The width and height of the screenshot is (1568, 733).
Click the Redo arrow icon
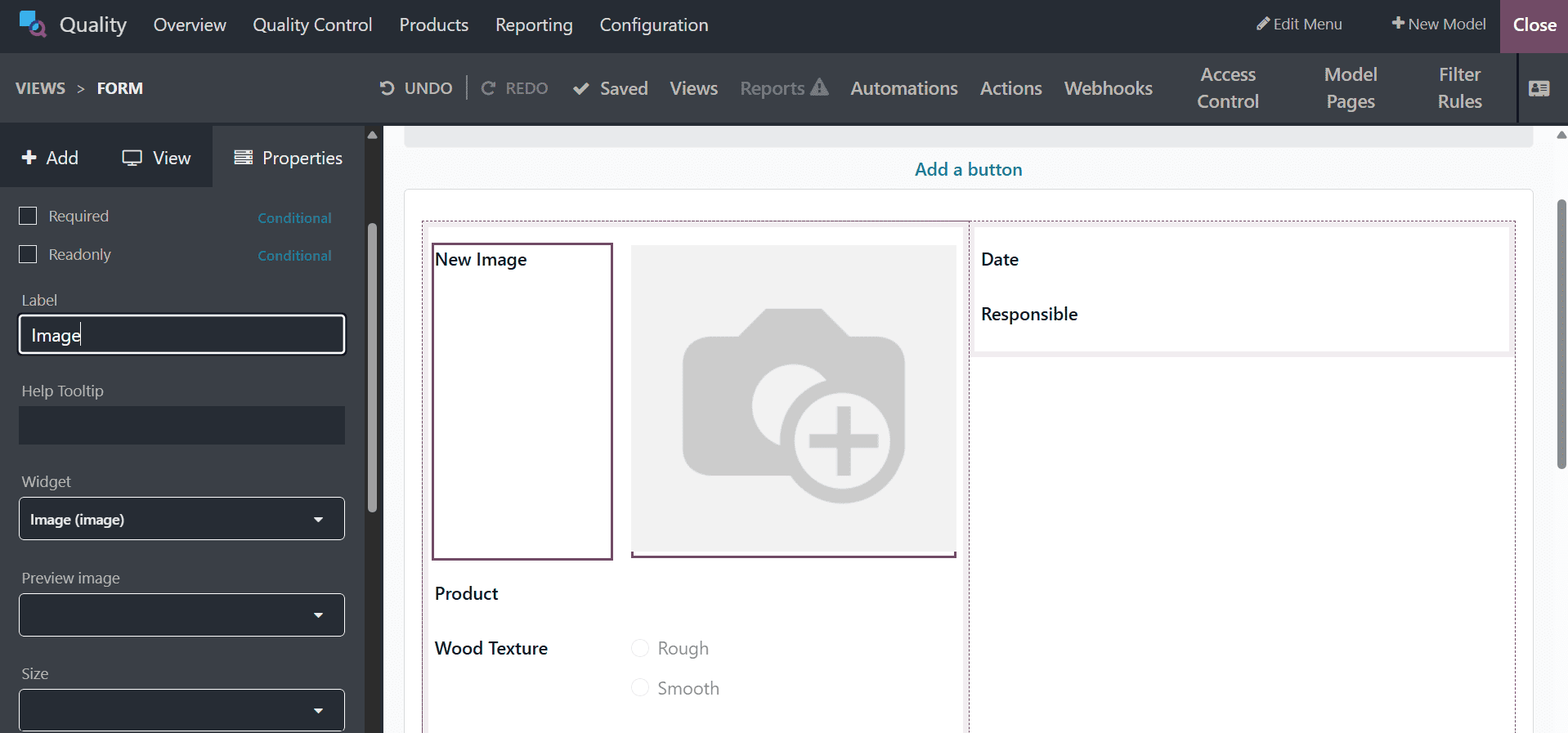click(x=488, y=88)
